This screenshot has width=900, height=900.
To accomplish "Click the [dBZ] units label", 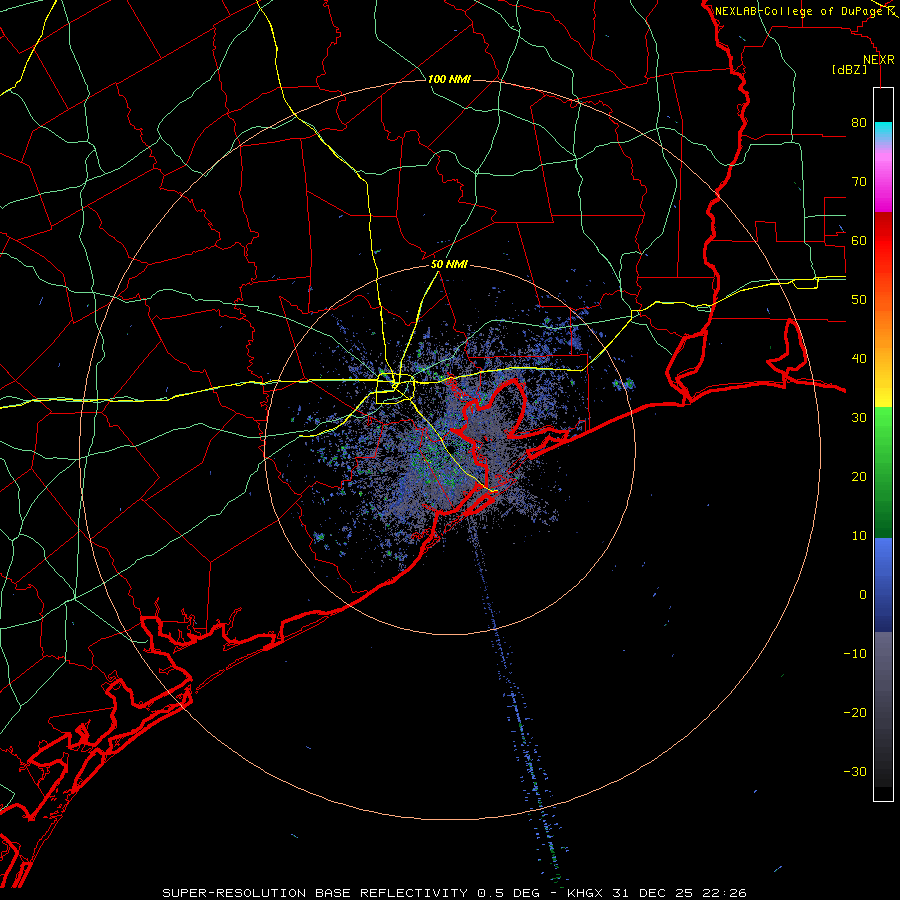I will (x=849, y=69).
